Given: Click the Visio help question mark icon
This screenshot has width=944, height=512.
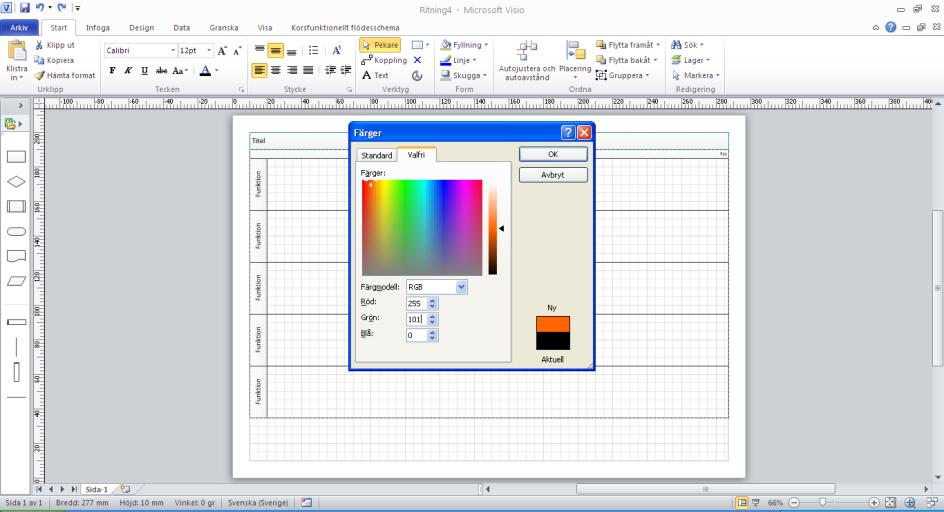Looking at the screenshot, I should coord(890,27).
